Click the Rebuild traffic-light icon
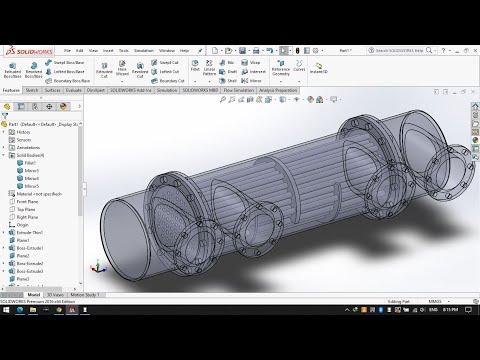480x360 pixels. coord(297,51)
